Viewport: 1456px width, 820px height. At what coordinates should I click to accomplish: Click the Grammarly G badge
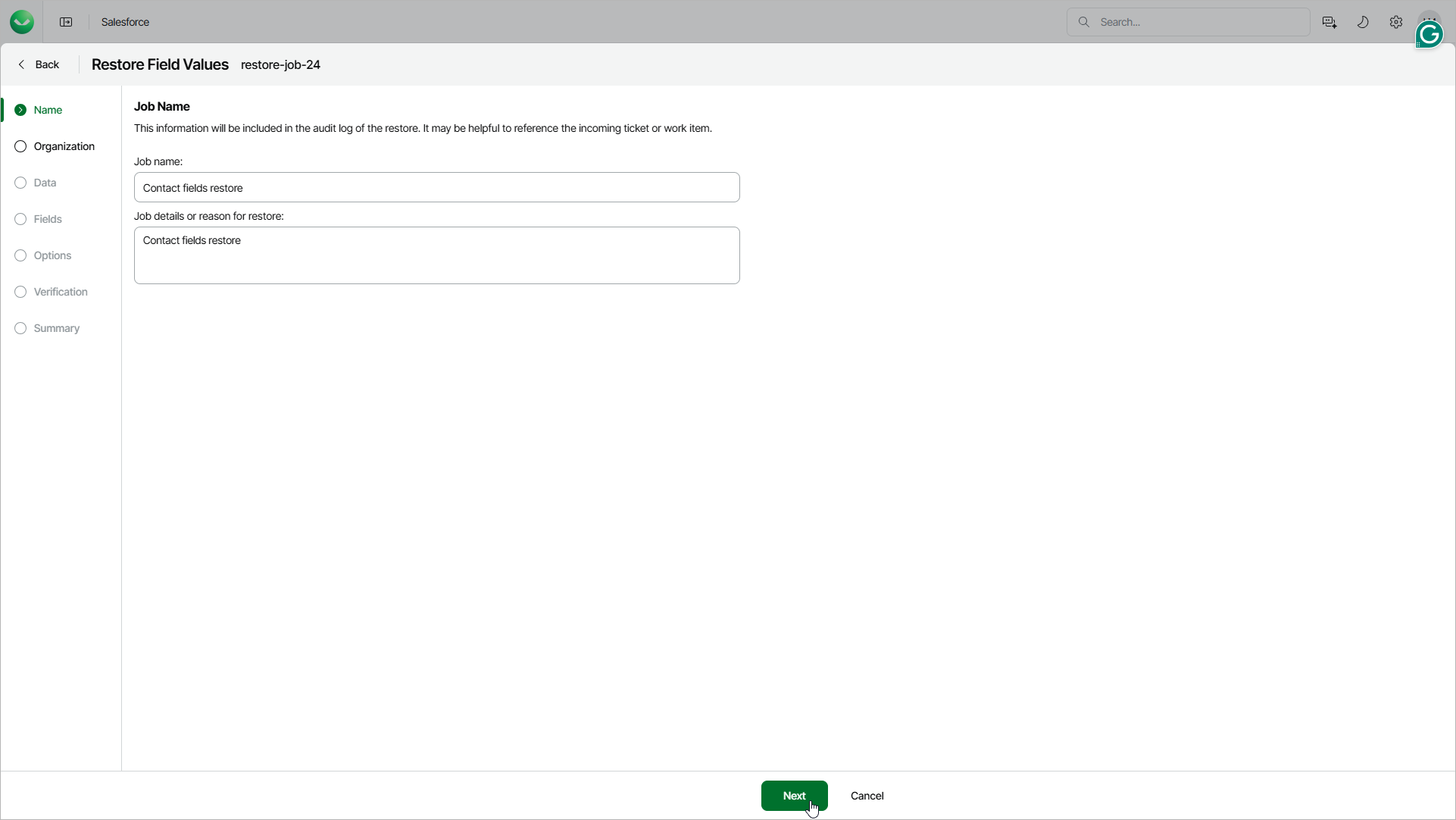pyautogui.click(x=1429, y=35)
